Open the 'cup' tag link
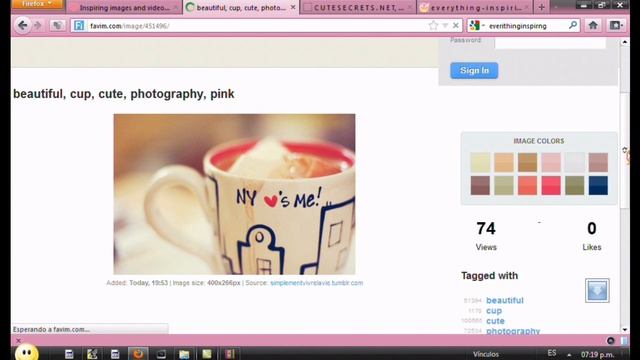640x360 pixels. click(494, 311)
